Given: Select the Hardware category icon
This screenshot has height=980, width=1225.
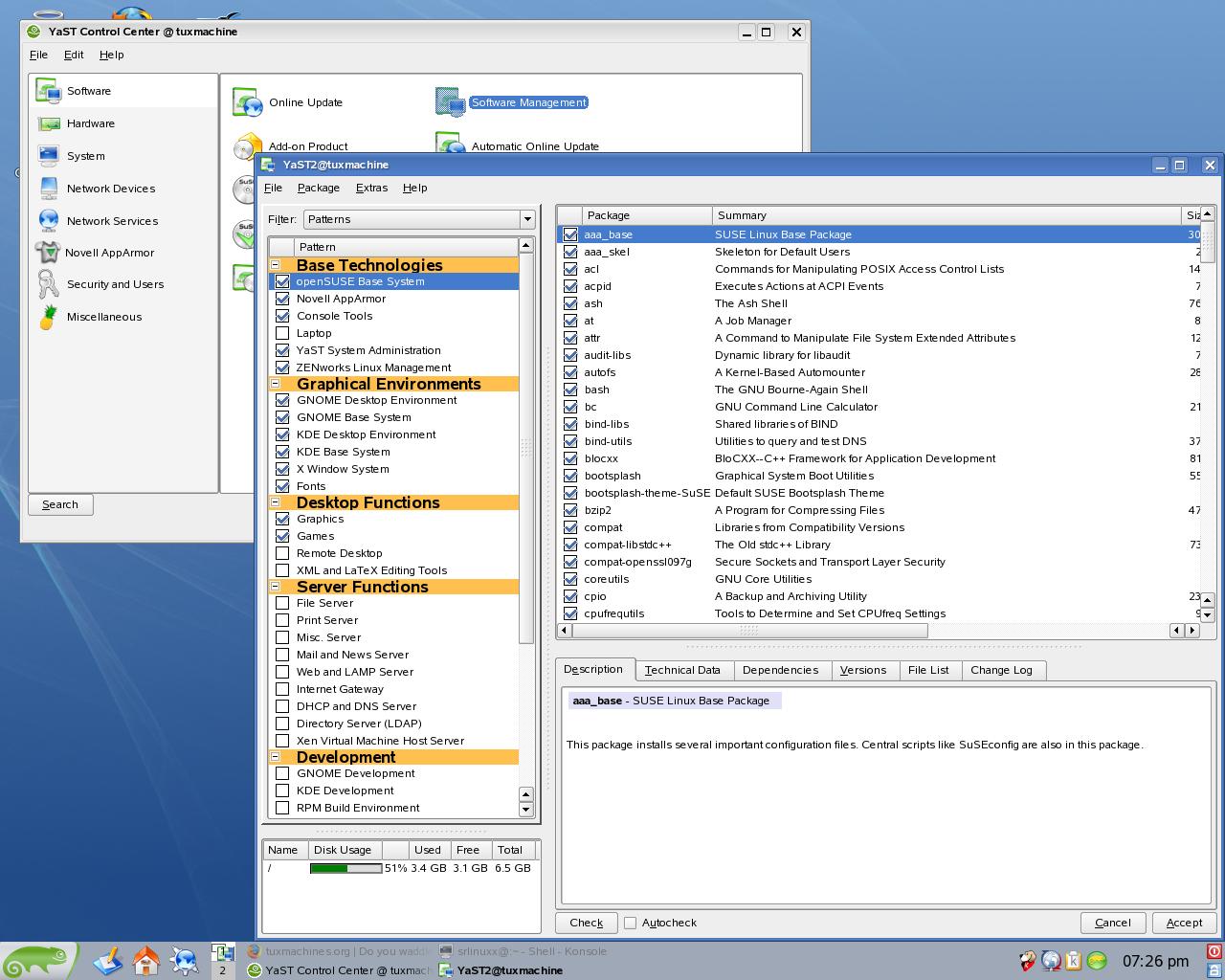Looking at the screenshot, I should (x=49, y=123).
